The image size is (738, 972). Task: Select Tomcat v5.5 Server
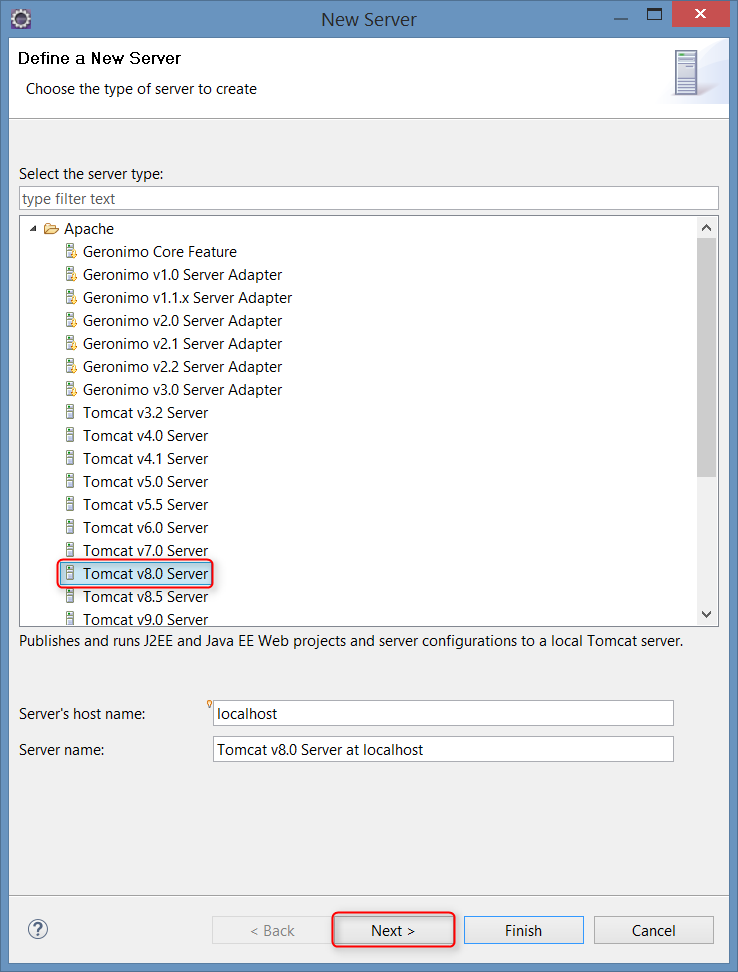pyautogui.click(x=146, y=504)
